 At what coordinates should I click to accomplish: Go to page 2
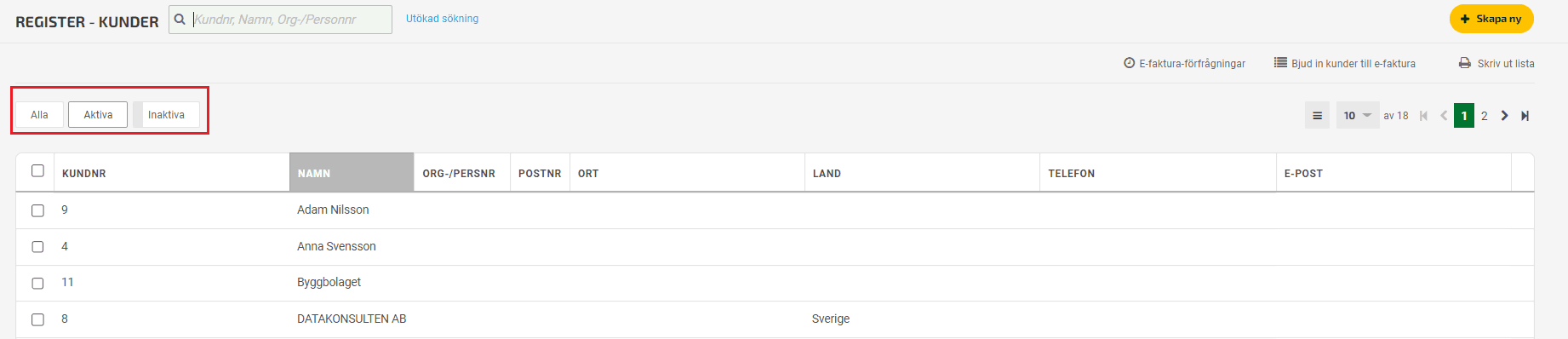[1484, 116]
